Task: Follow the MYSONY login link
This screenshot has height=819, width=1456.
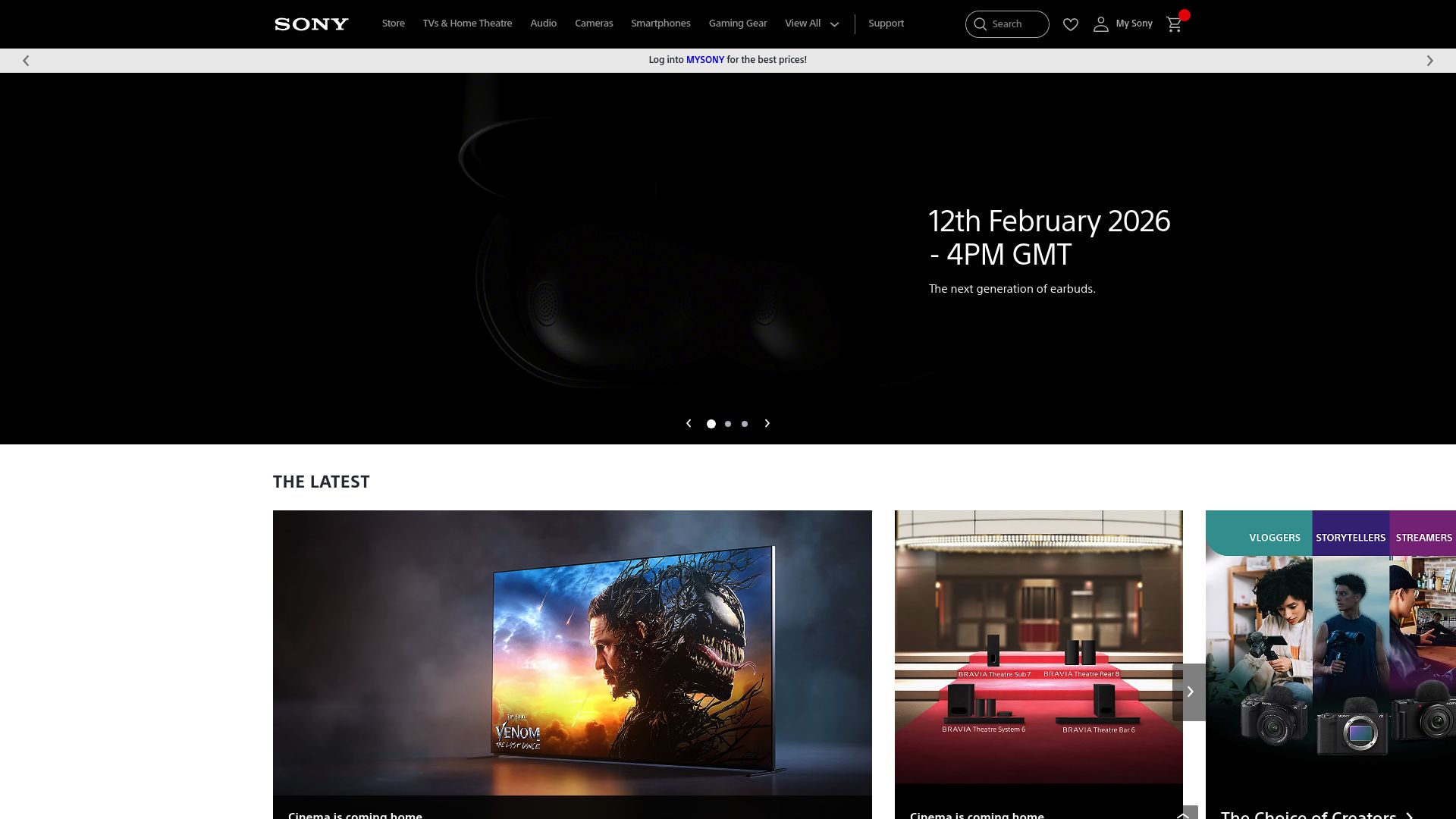Action: 705,60
